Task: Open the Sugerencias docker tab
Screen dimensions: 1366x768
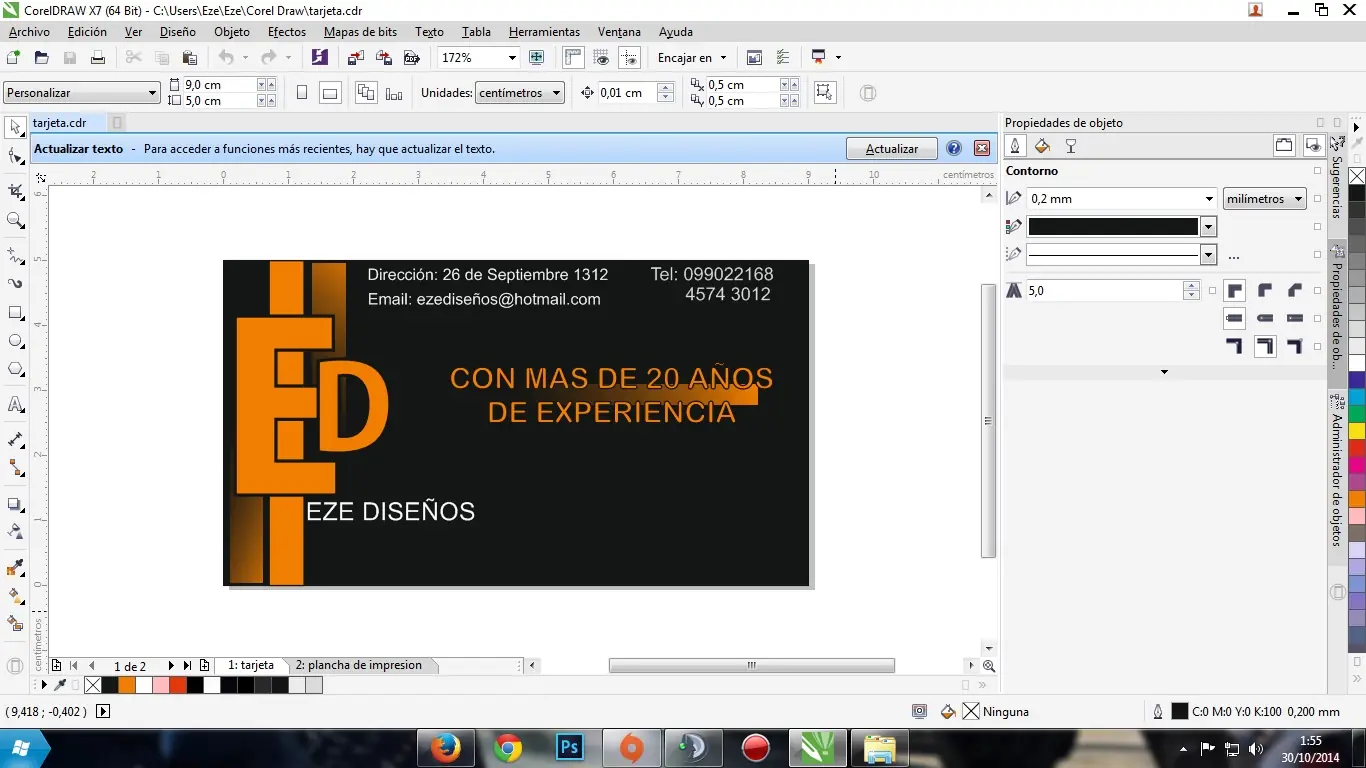Action: click(1337, 177)
